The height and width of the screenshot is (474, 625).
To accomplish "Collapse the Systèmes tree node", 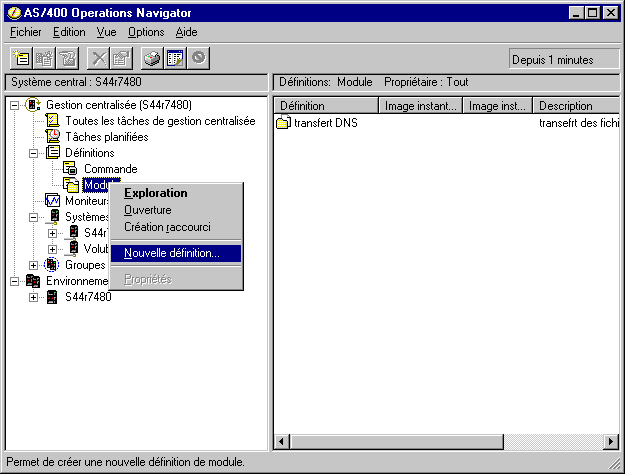I will (x=33, y=217).
